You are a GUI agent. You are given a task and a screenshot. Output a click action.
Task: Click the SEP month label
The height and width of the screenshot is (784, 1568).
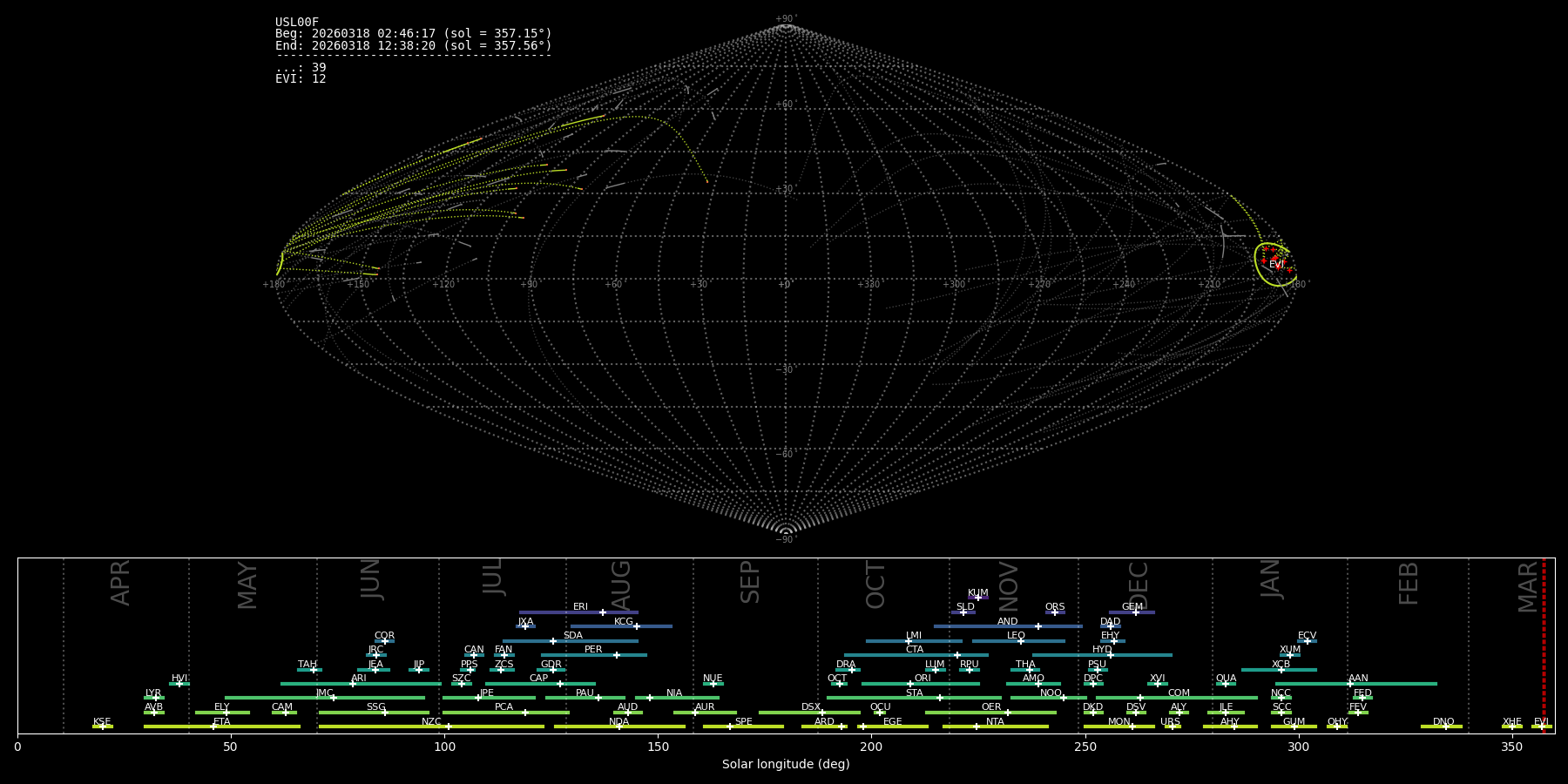point(750,582)
